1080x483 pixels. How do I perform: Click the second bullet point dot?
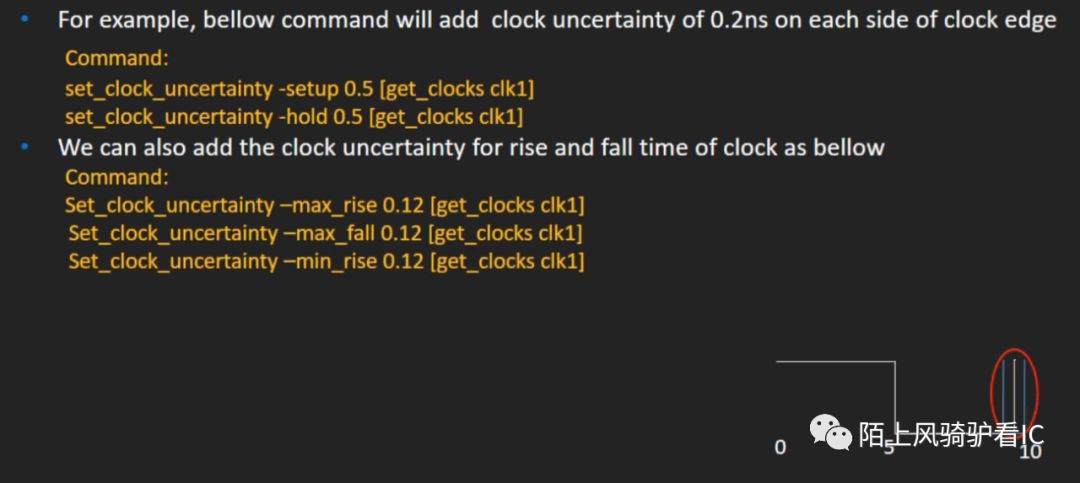[24, 148]
